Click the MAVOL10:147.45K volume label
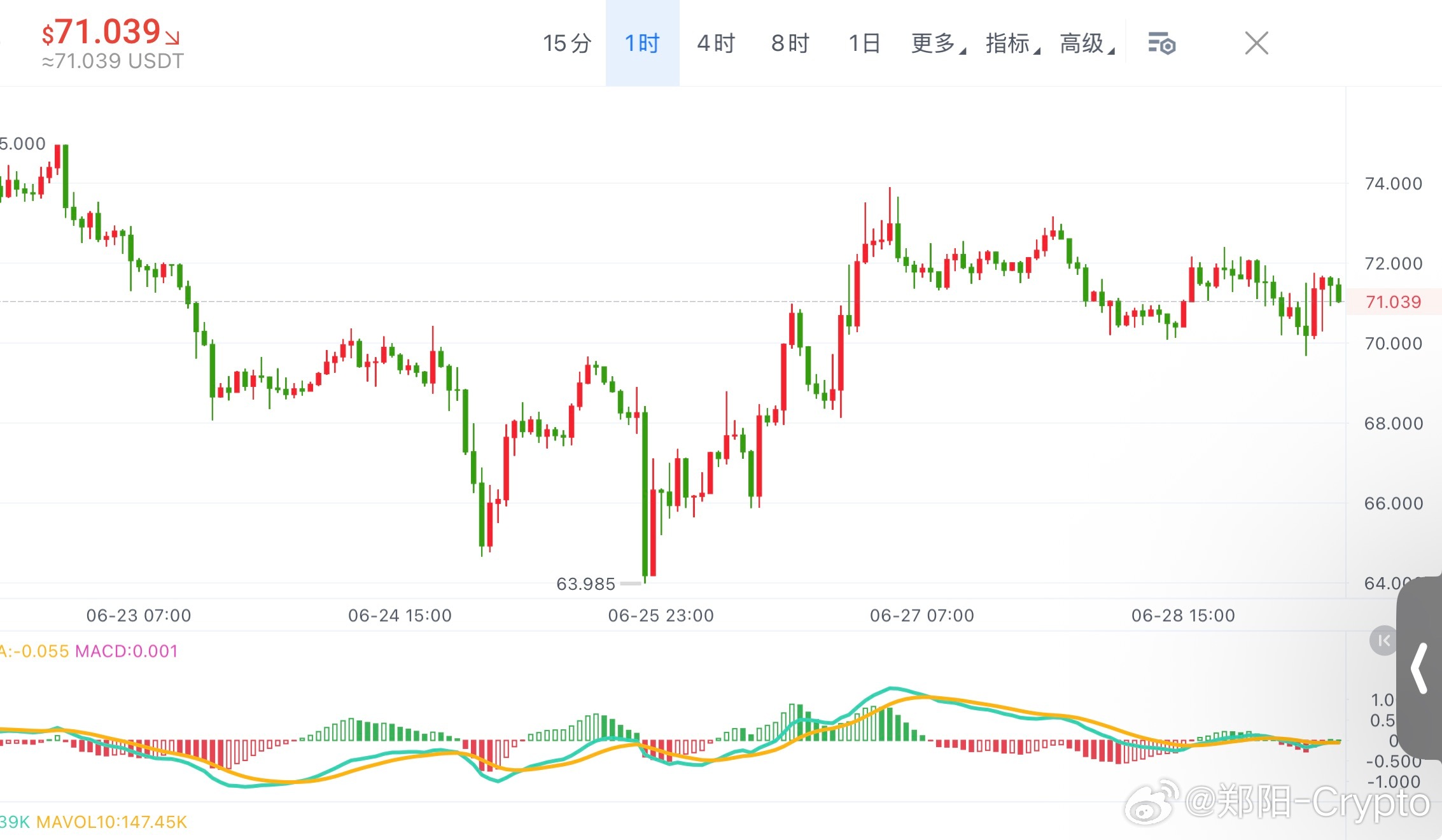The width and height of the screenshot is (1442, 840). point(111,822)
